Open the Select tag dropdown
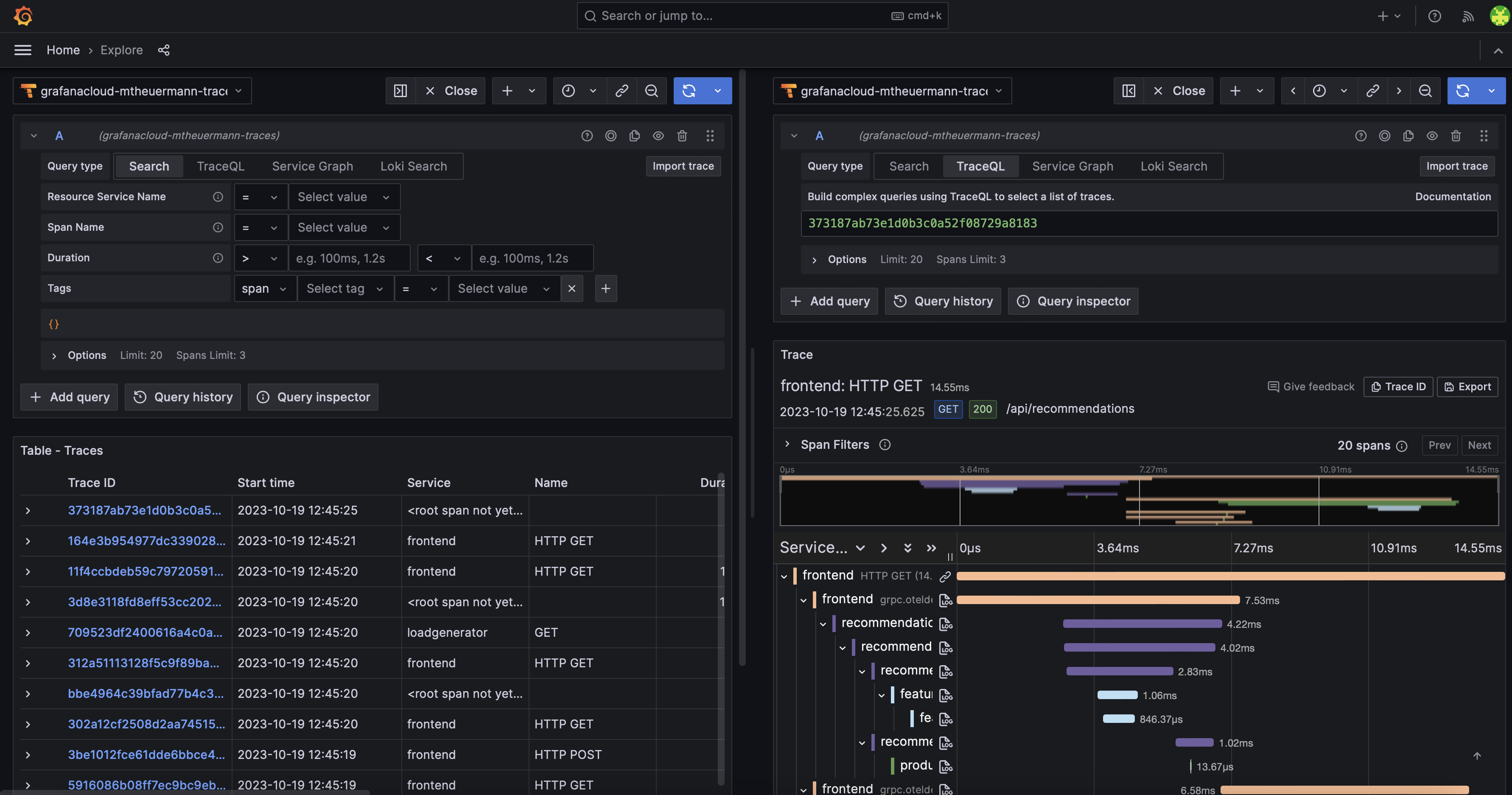1512x795 pixels. point(345,288)
